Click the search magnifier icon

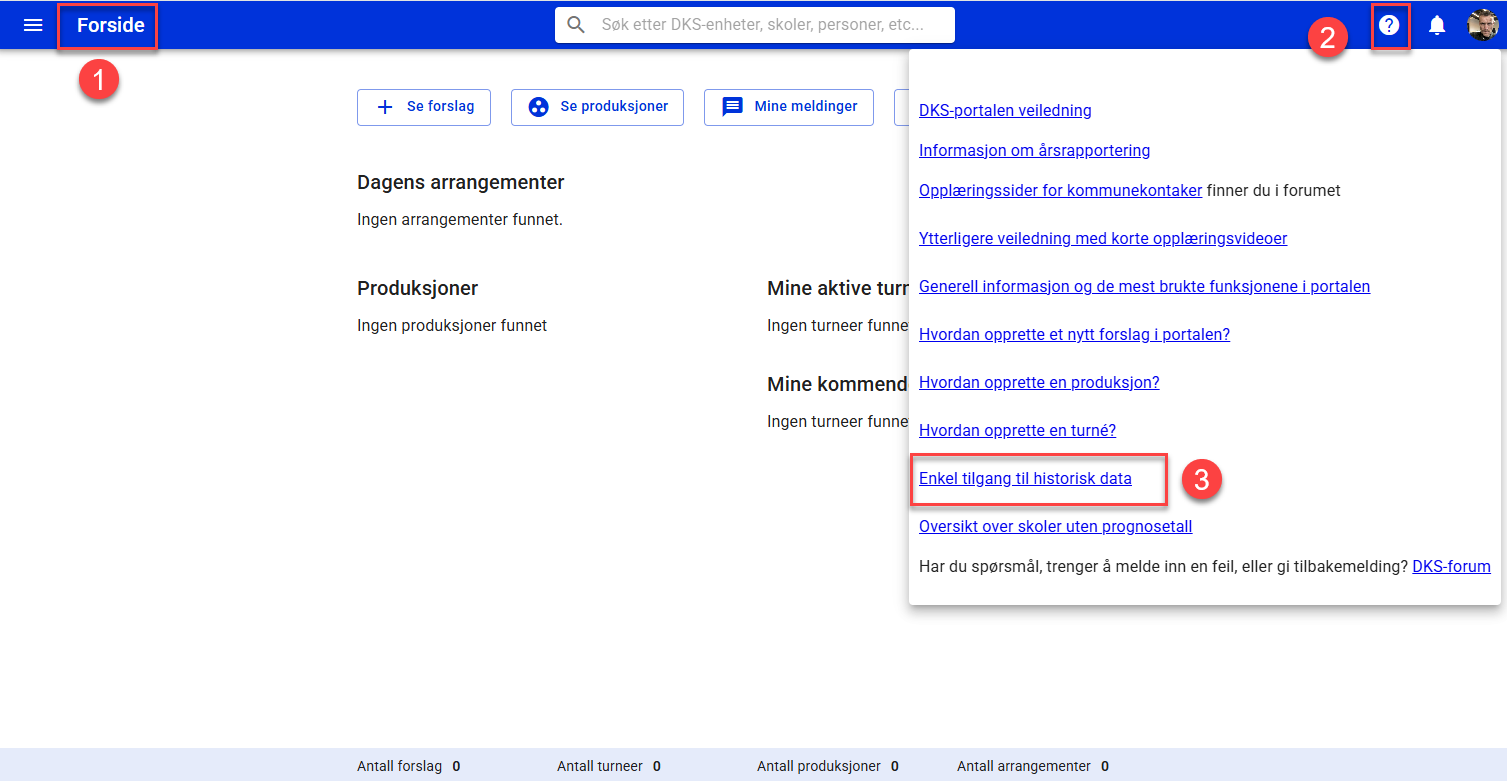coord(576,25)
